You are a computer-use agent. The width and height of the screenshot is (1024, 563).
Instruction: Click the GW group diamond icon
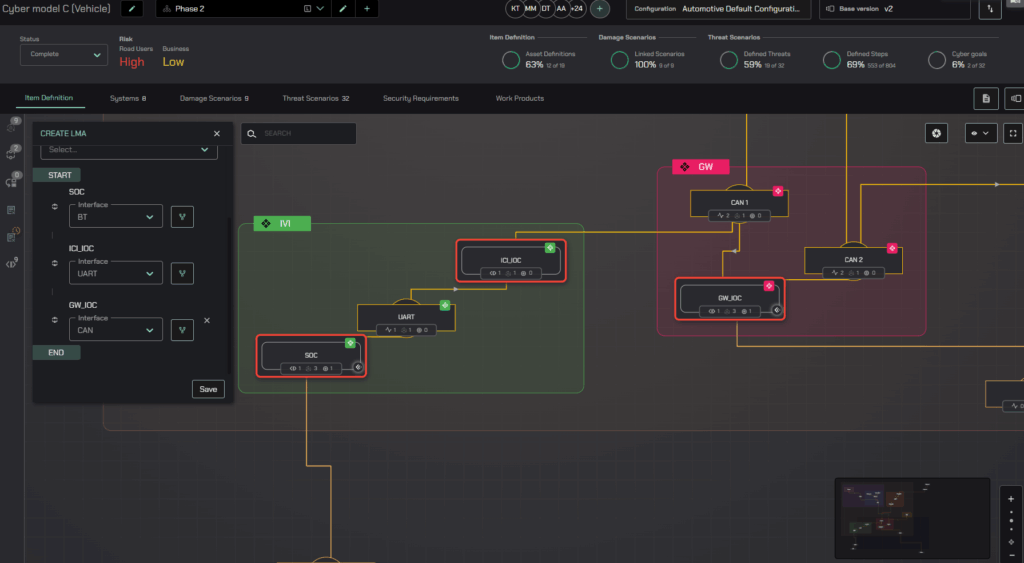tap(684, 167)
